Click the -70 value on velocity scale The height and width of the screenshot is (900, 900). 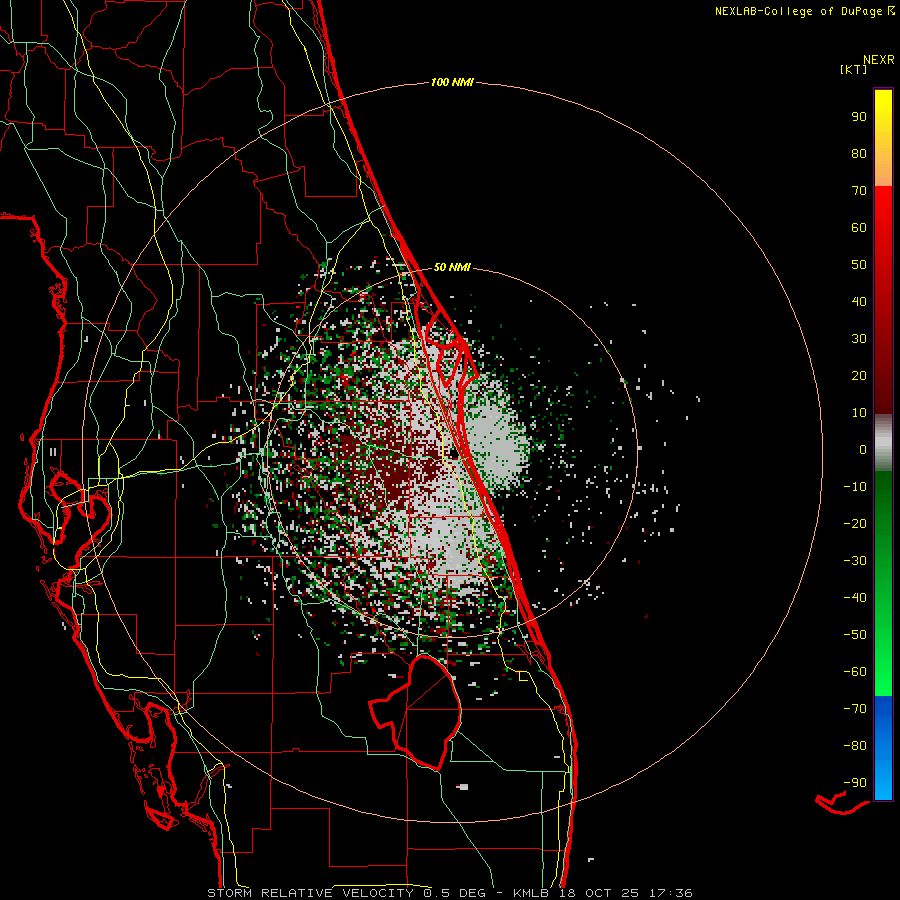tap(855, 709)
